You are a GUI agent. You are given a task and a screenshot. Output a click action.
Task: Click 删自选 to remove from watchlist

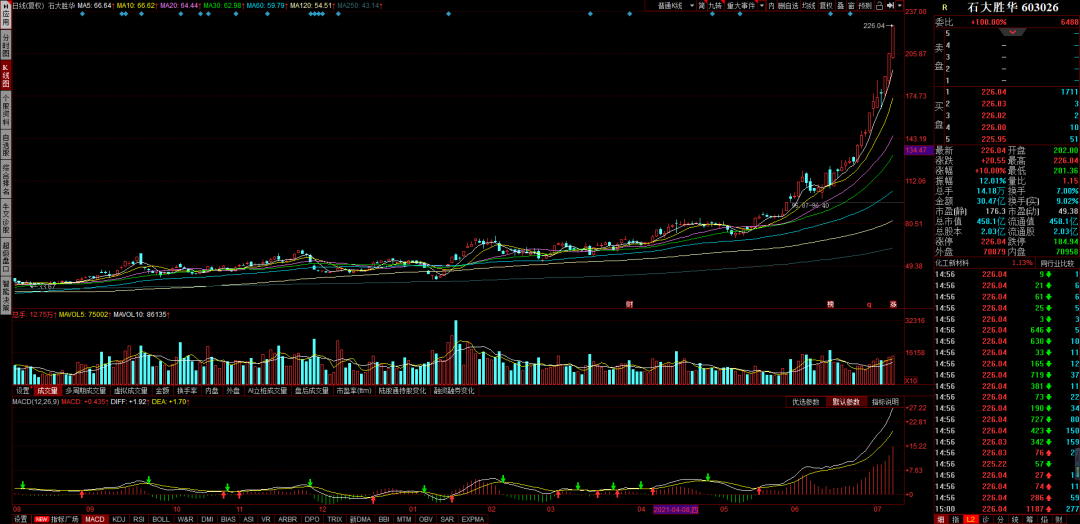(x=788, y=6)
